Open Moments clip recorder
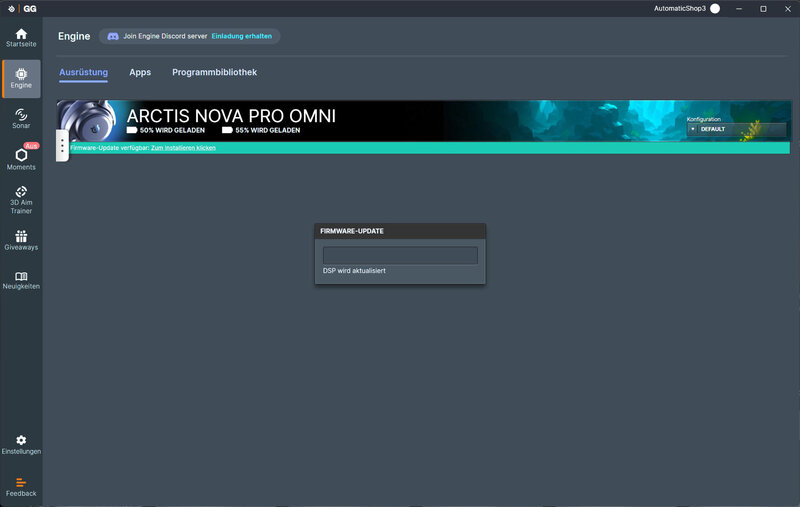 21,159
